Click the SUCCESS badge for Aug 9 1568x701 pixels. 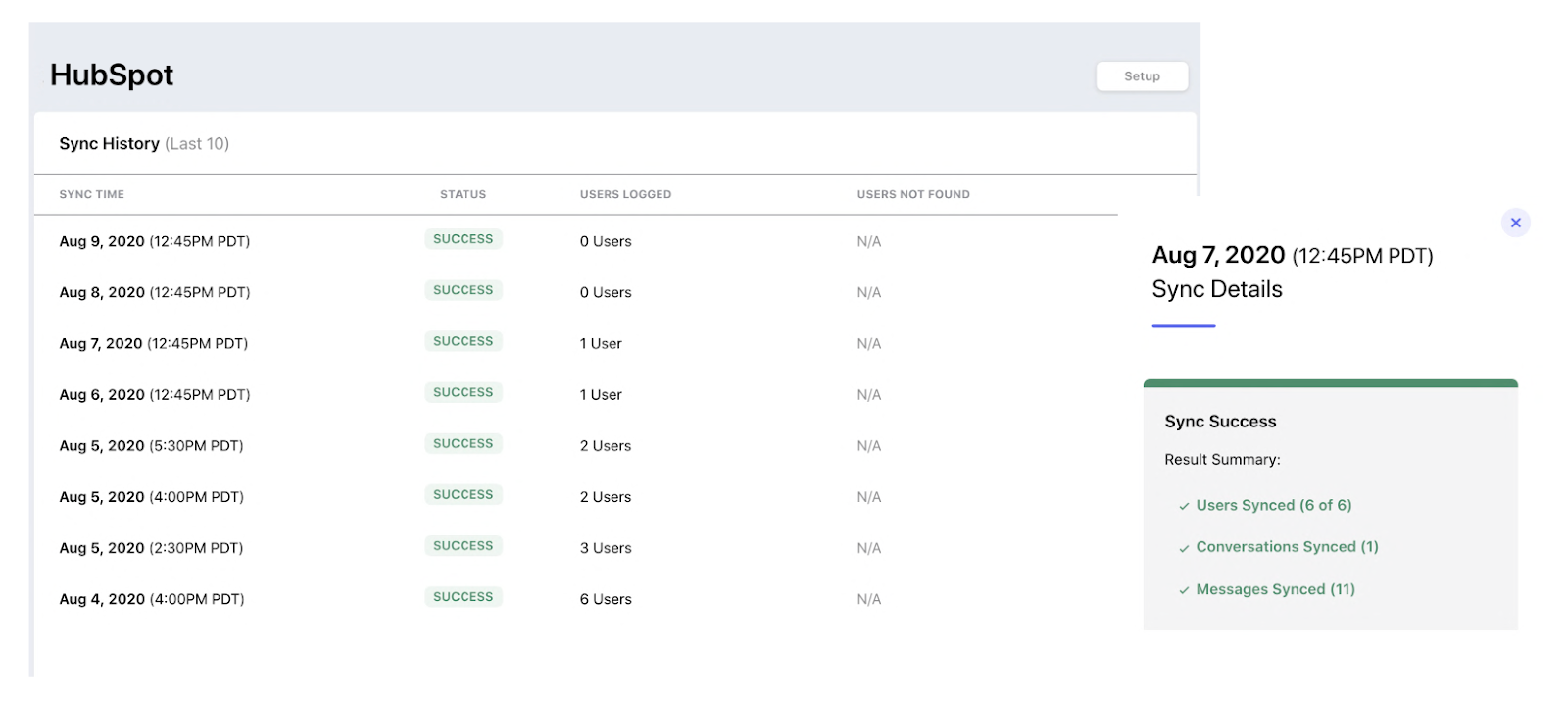(464, 239)
